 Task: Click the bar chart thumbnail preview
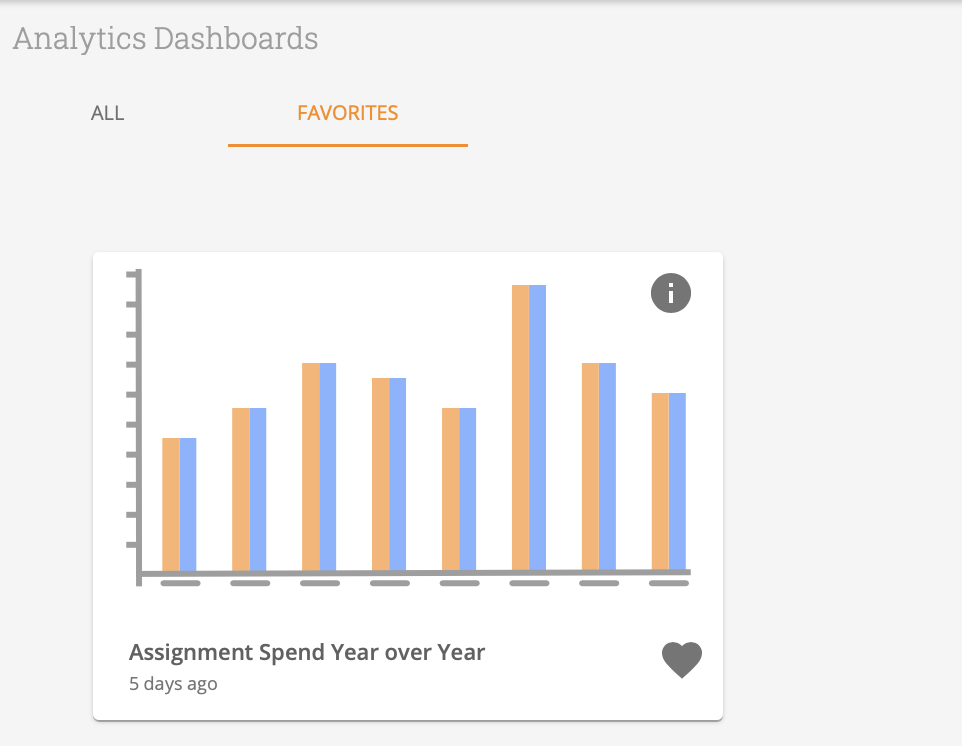tap(408, 430)
